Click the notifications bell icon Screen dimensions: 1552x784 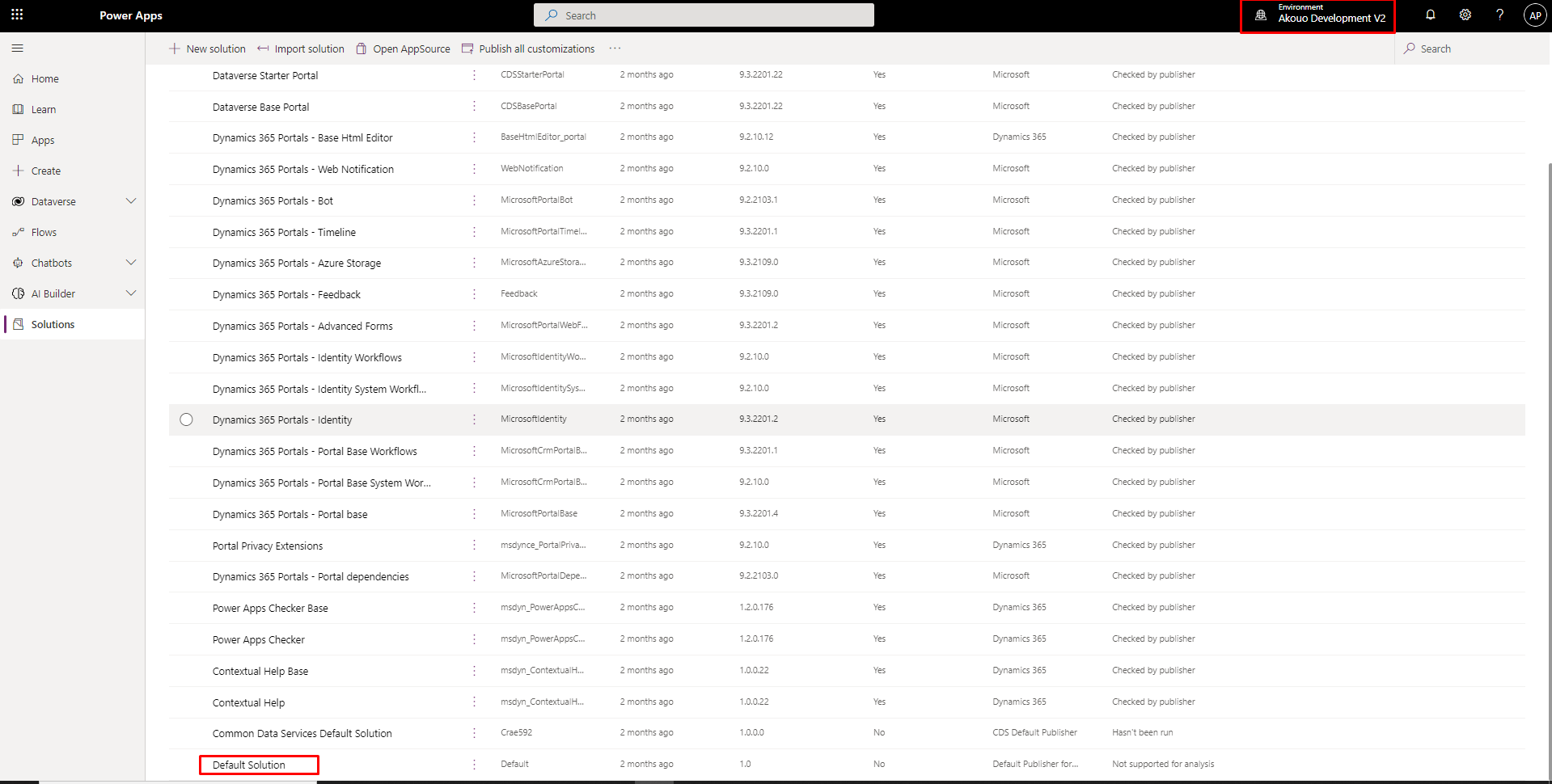click(x=1430, y=15)
